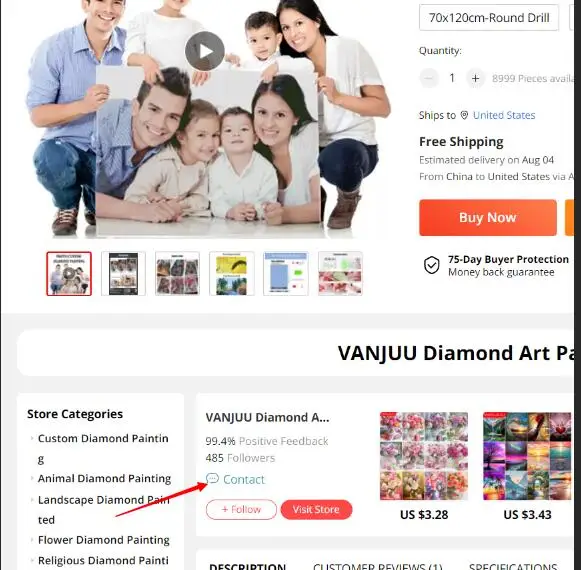Screen dimensions: 581x570
Task: Open the Description tab
Action: tap(248, 566)
